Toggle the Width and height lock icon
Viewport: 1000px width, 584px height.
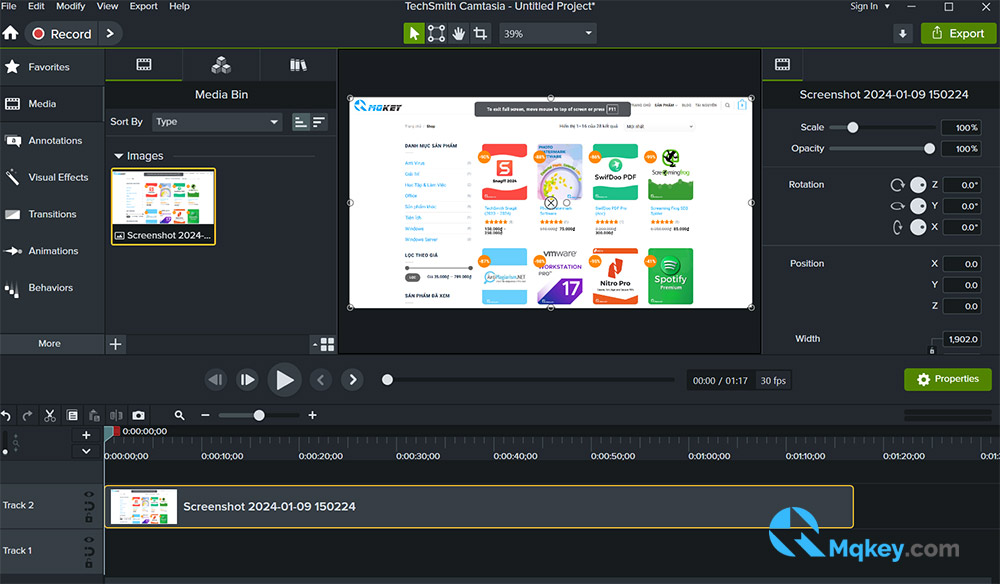[932, 351]
